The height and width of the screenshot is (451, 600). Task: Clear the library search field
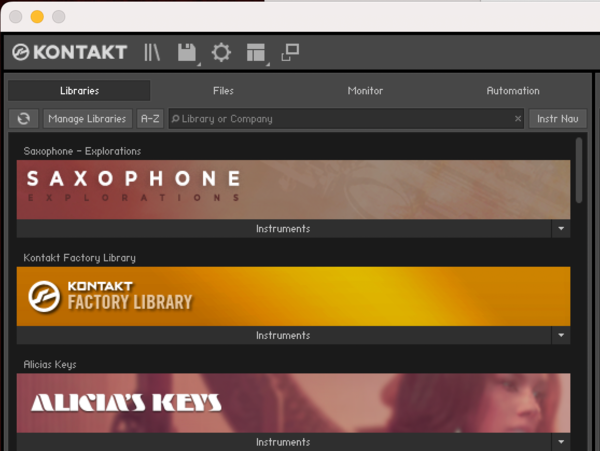(518, 119)
